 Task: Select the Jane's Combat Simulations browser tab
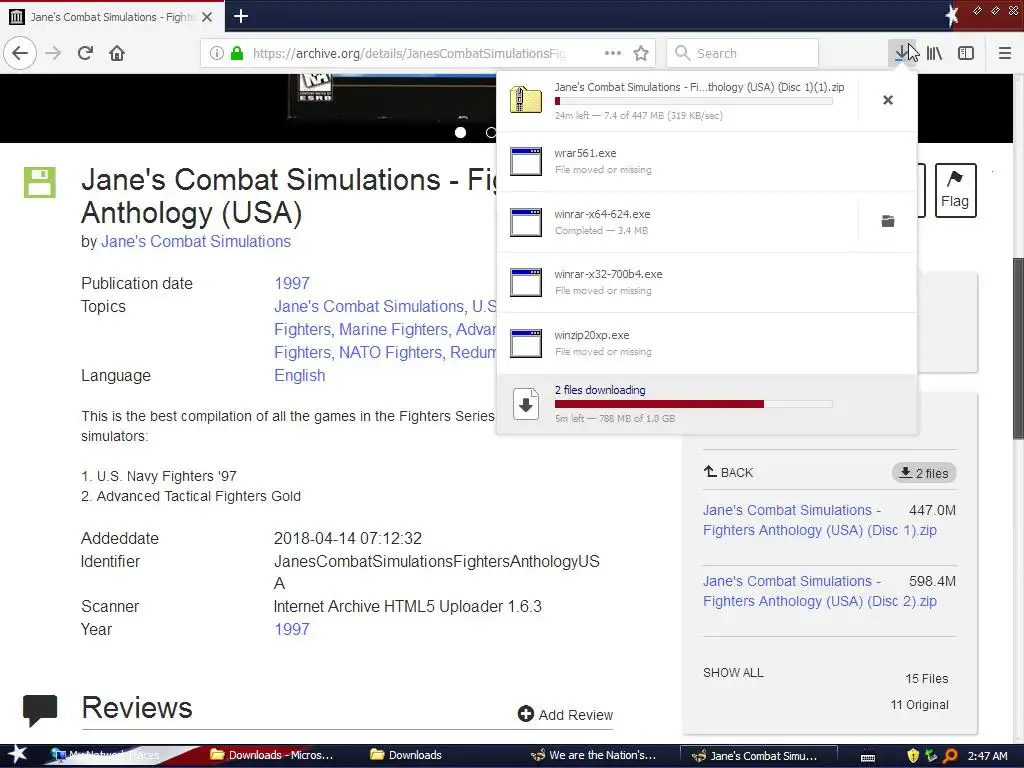[112, 17]
